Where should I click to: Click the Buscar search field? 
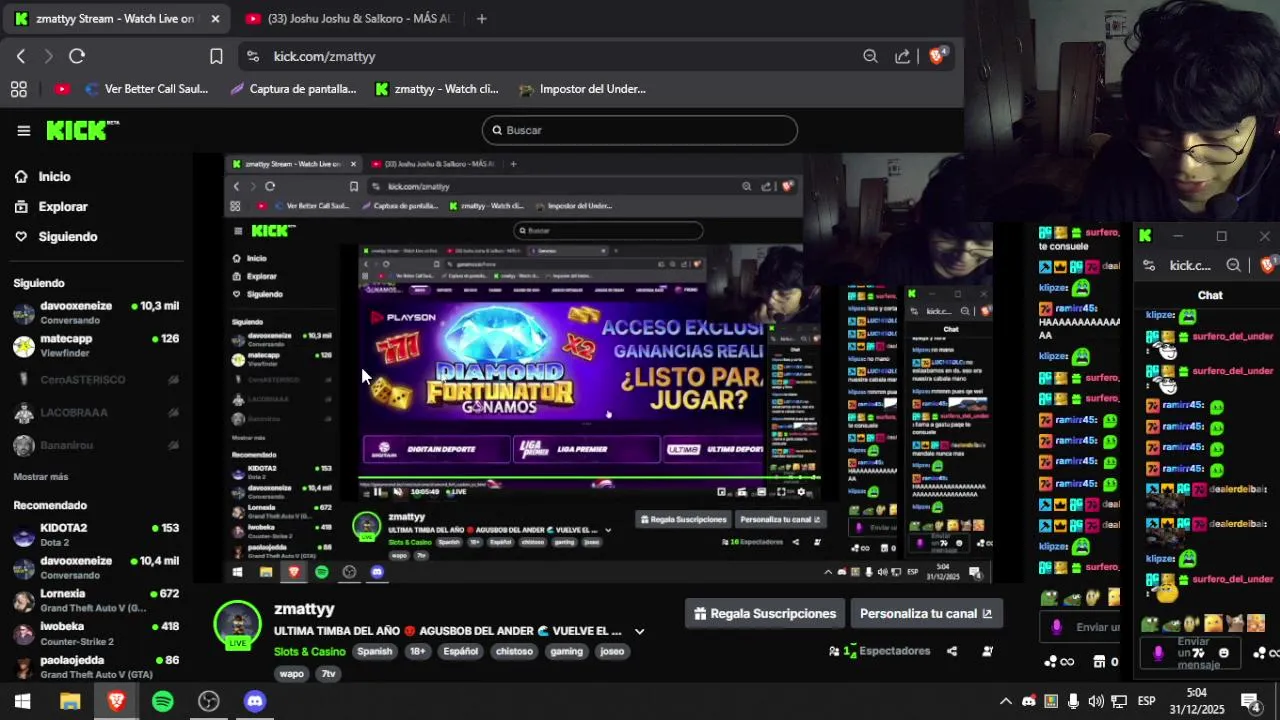click(640, 130)
